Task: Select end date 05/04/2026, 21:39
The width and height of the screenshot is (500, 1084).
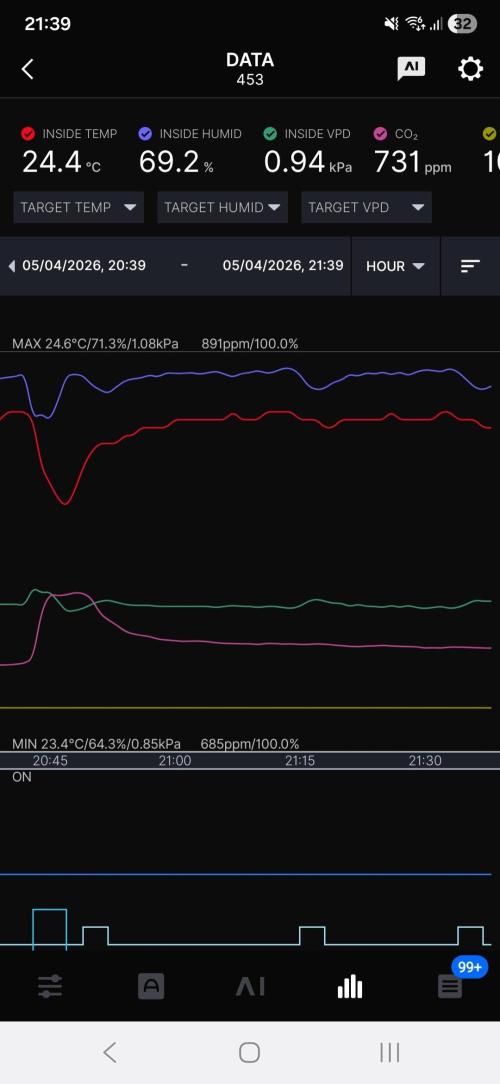Action: pyautogui.click(x=283, y=265)
